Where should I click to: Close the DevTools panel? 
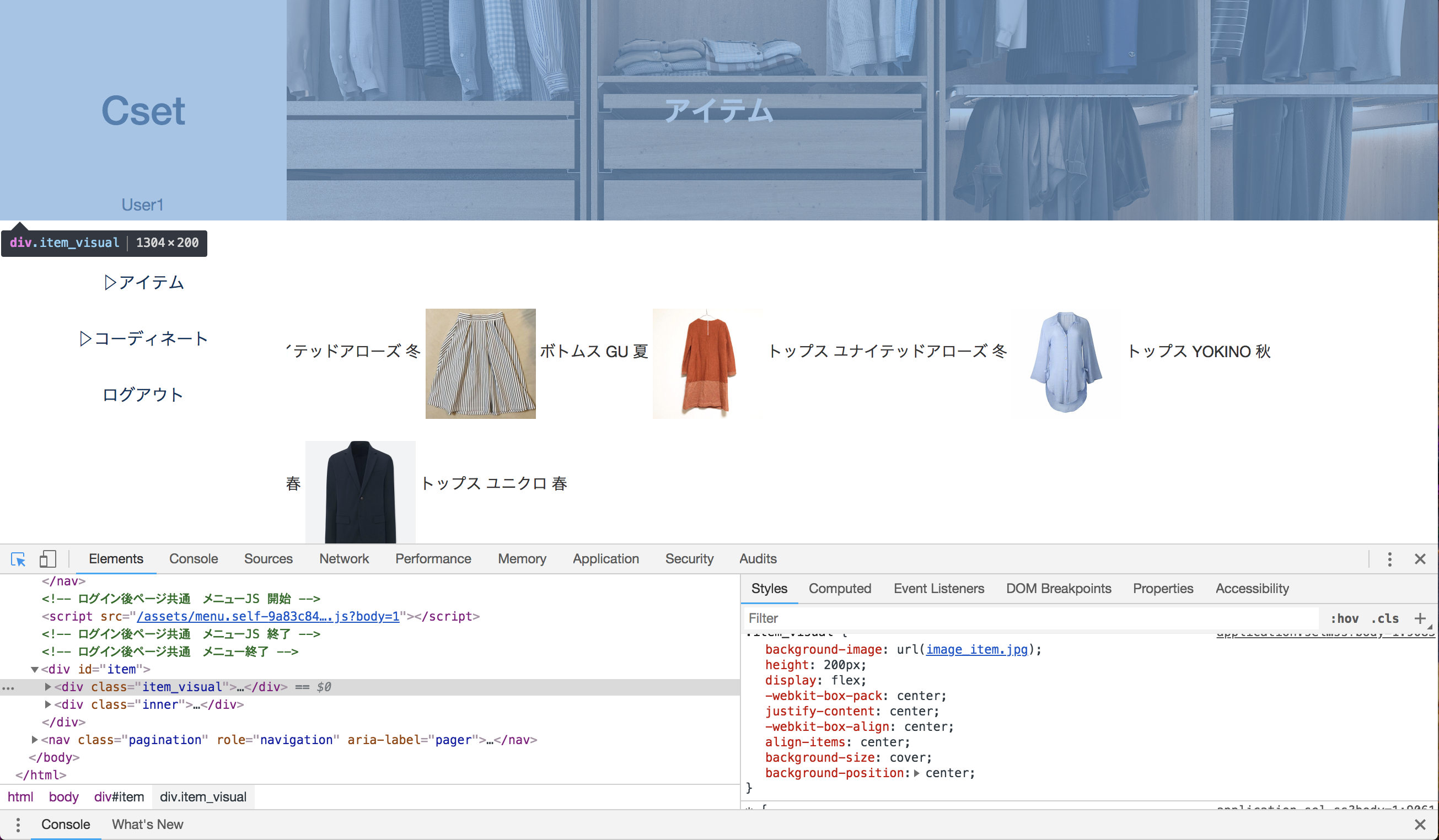(1420, 559)
